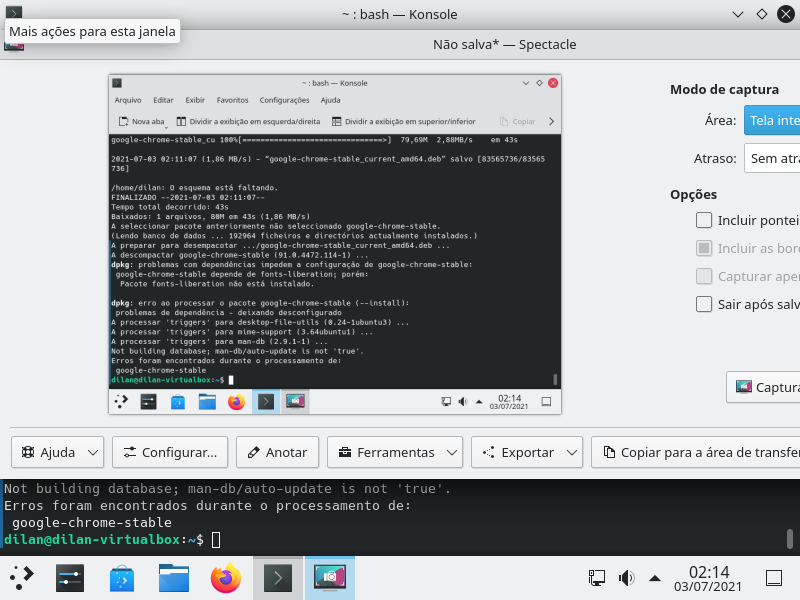Image resolution: width=800 pixels, height=600 pixels.
Task: Toggle the 'Incluir as bordas' checkbox
Action: tap(704, 248)
